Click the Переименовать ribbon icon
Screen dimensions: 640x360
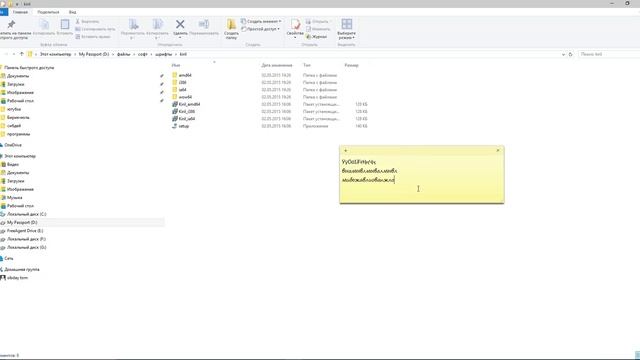[x=204, y=24]
